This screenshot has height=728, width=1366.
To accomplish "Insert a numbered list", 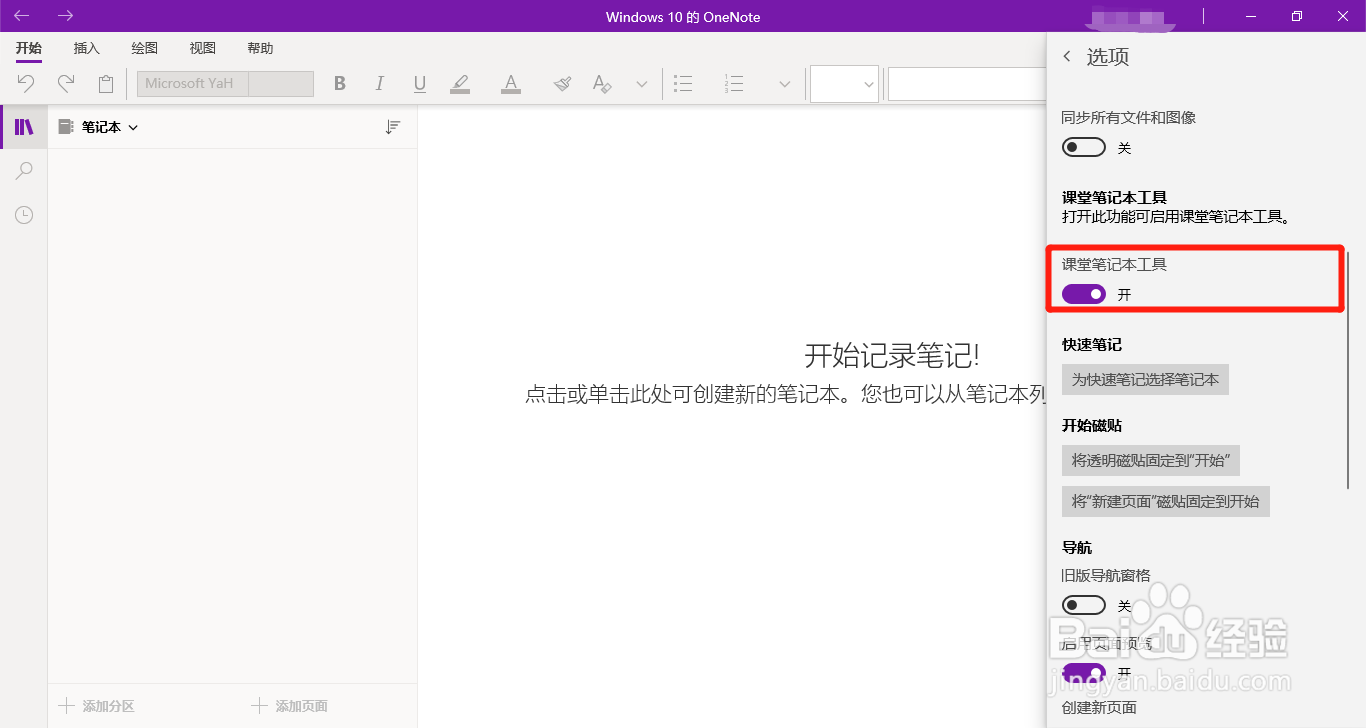I will 734,84.
